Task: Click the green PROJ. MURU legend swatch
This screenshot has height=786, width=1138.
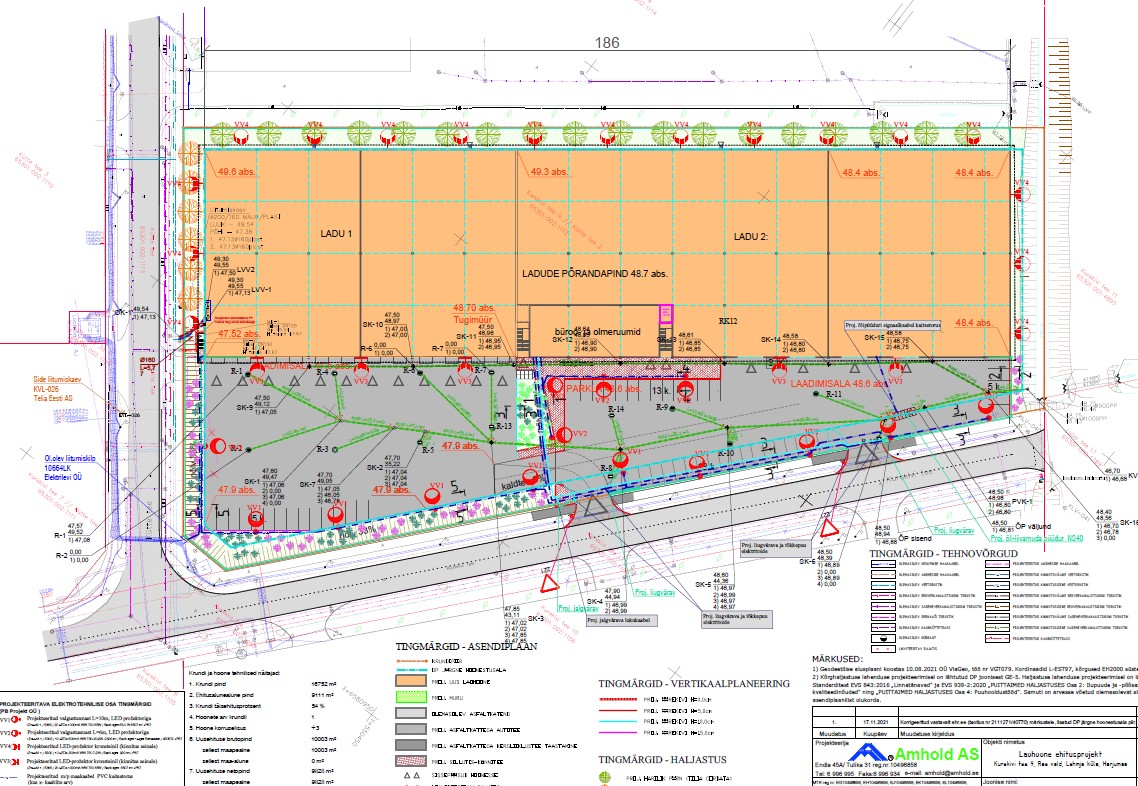Action: 413,697
